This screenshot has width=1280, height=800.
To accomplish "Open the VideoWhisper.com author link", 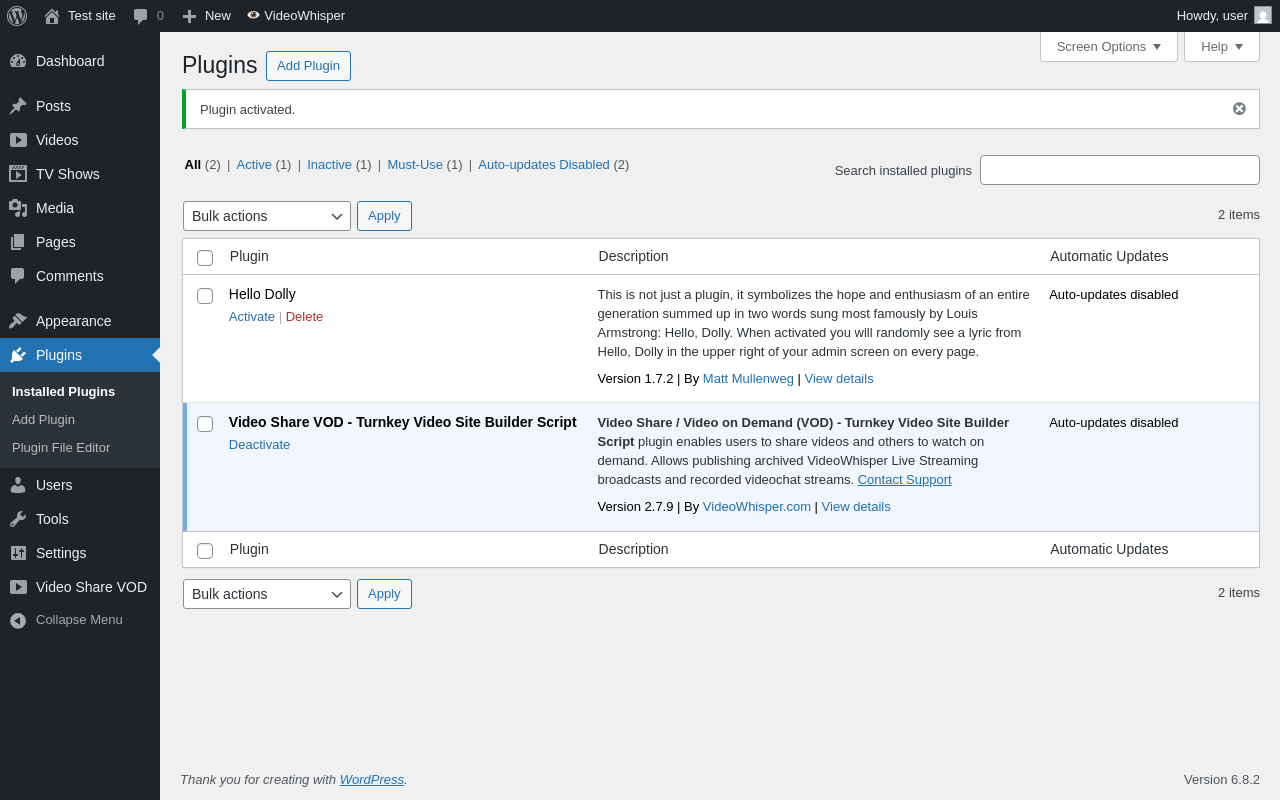I will [x=757, y=507].
